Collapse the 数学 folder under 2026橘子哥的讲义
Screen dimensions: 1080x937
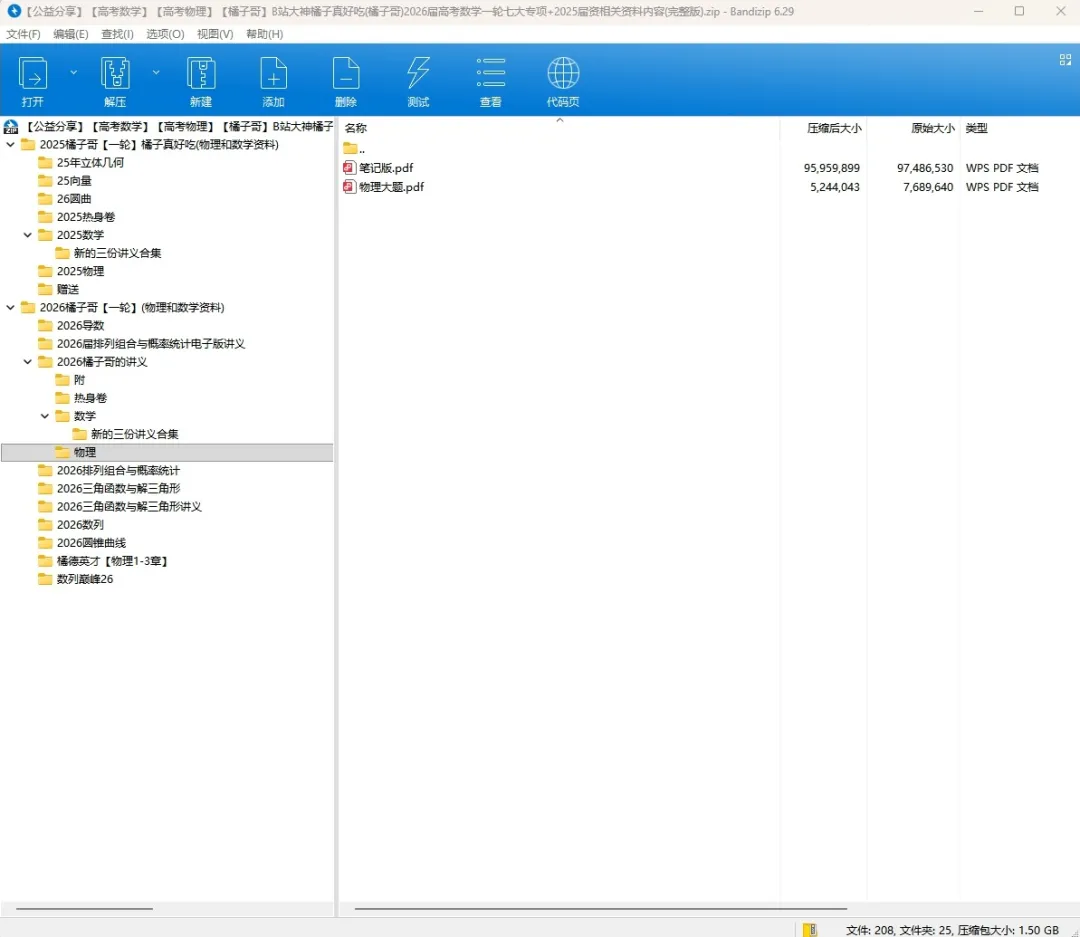(x=45, y=416)
